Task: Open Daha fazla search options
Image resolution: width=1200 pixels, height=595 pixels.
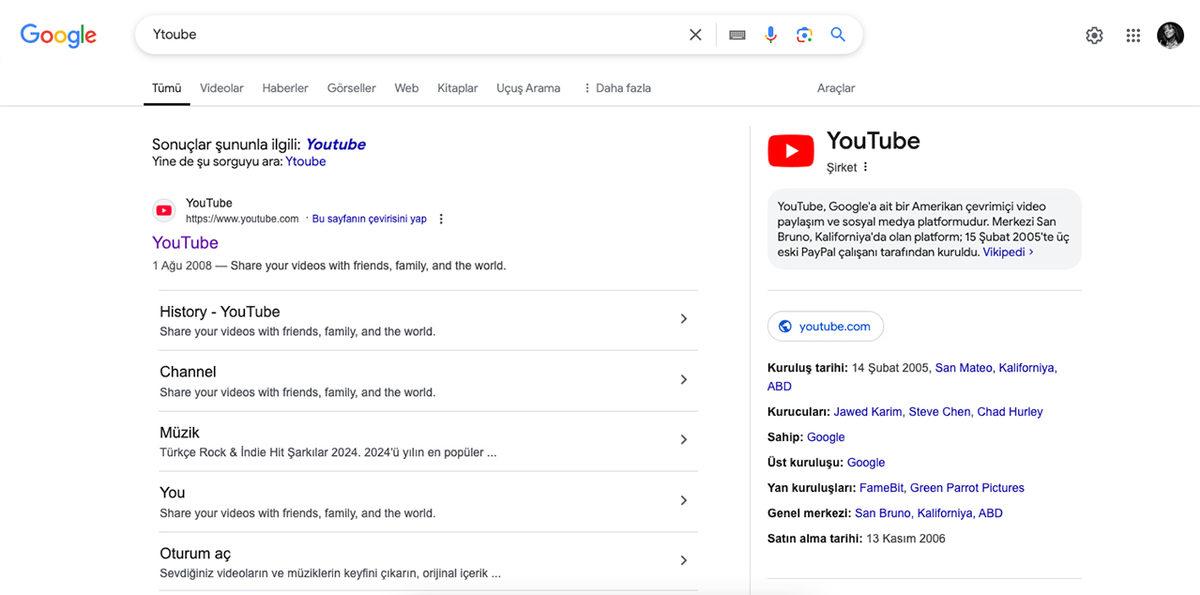Action: [x=617, y=88]
